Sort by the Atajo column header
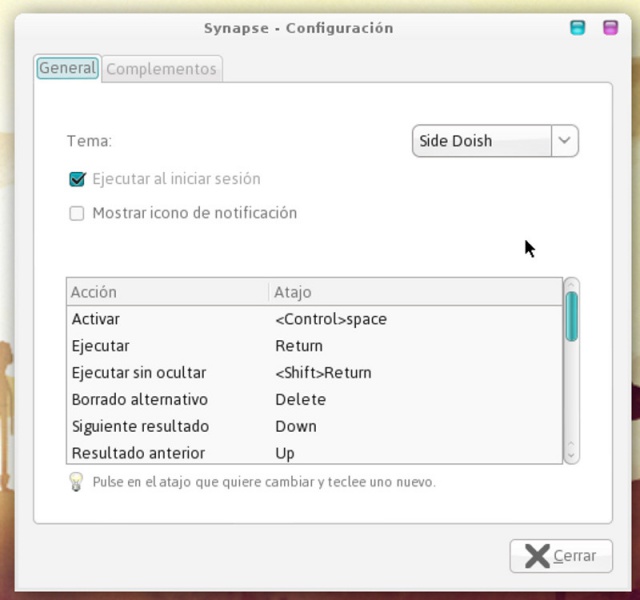The image size is (640, 600). (416, 292)
